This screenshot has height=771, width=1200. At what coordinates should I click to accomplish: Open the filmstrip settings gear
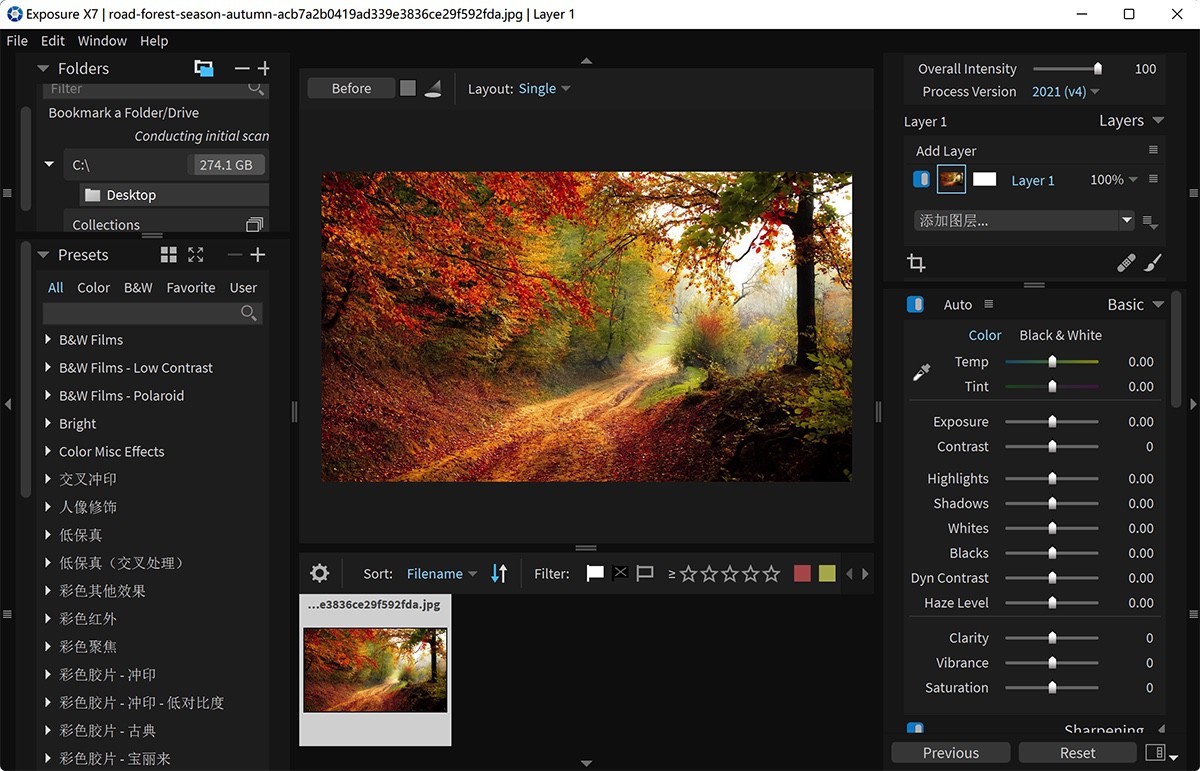319,573
